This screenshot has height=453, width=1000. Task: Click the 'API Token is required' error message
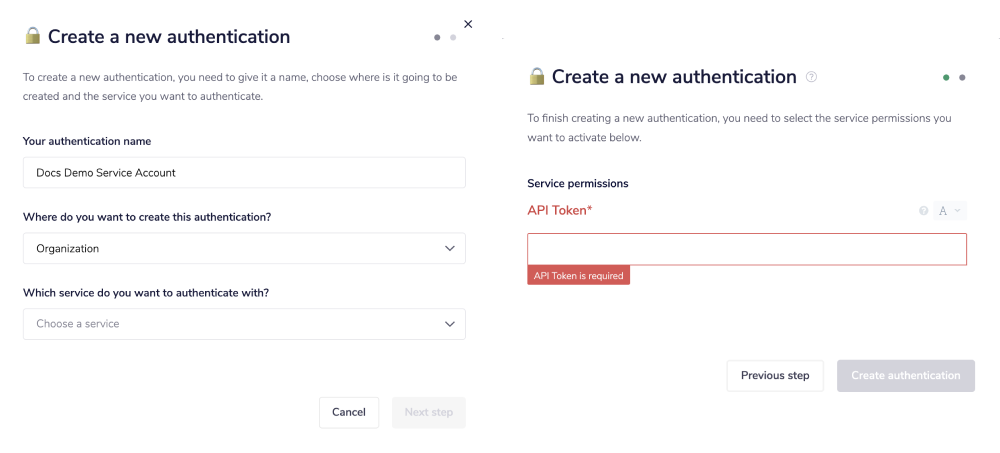578,276
